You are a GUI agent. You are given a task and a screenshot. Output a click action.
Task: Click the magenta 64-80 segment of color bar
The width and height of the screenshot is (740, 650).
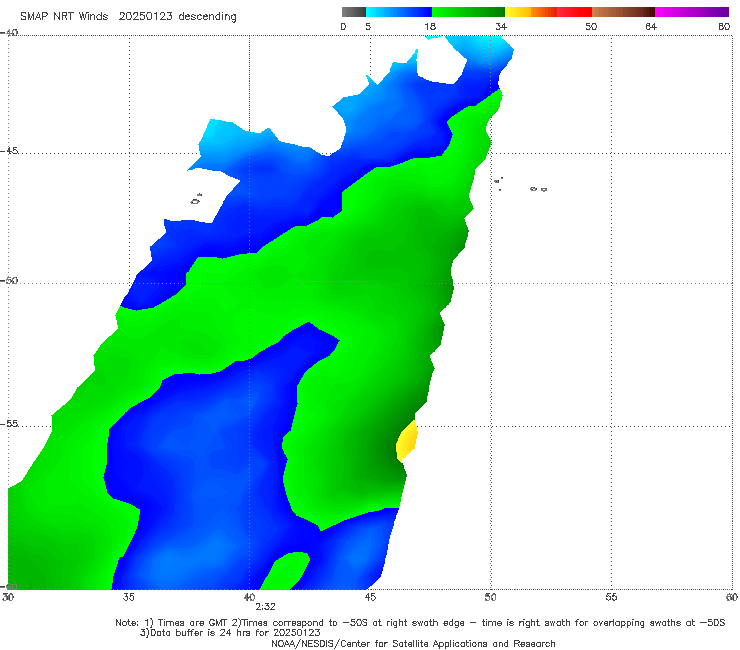(x=692, y=12)
